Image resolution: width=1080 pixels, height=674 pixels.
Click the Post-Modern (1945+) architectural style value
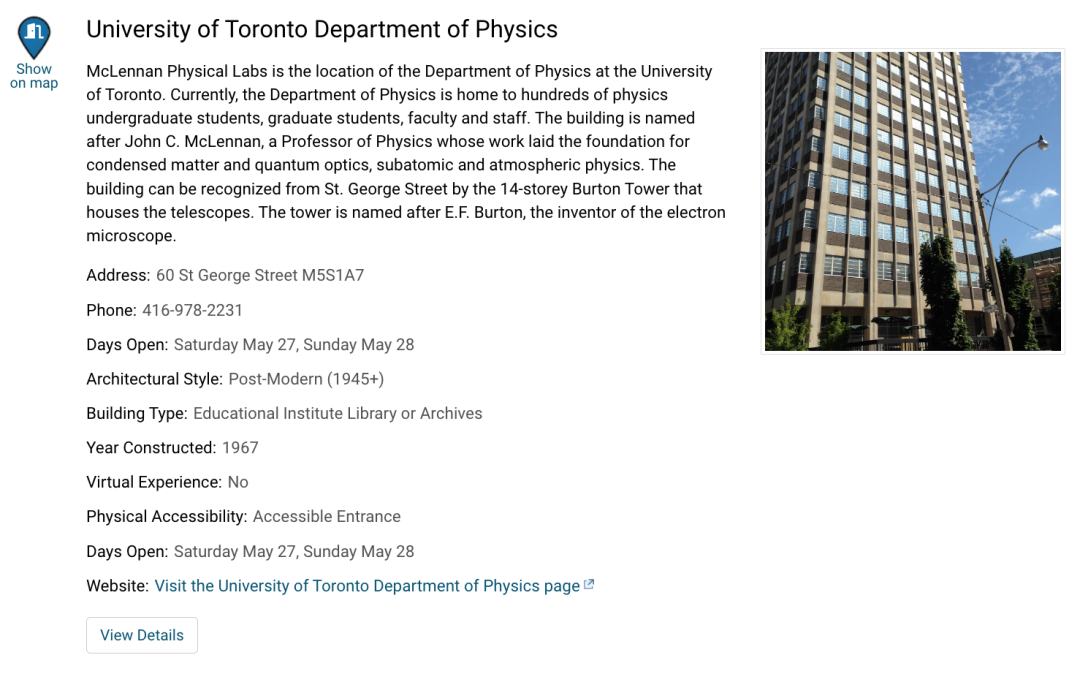tap(306, 379)
